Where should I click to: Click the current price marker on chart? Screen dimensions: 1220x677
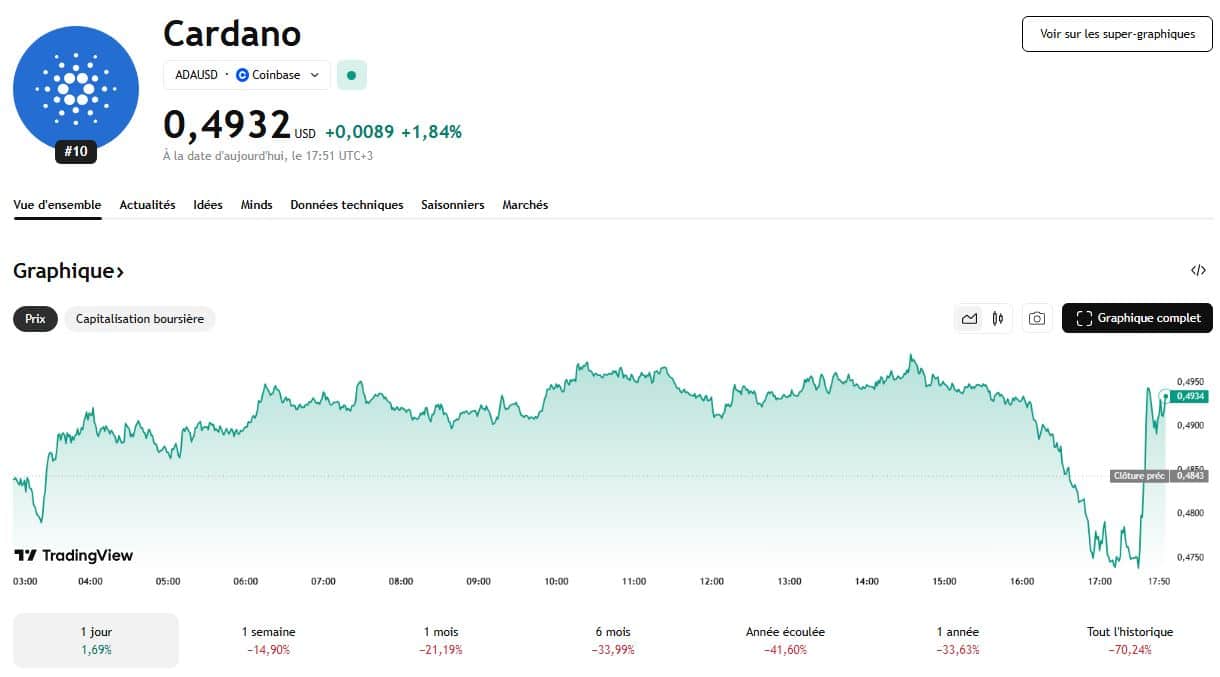[1190, 396]
